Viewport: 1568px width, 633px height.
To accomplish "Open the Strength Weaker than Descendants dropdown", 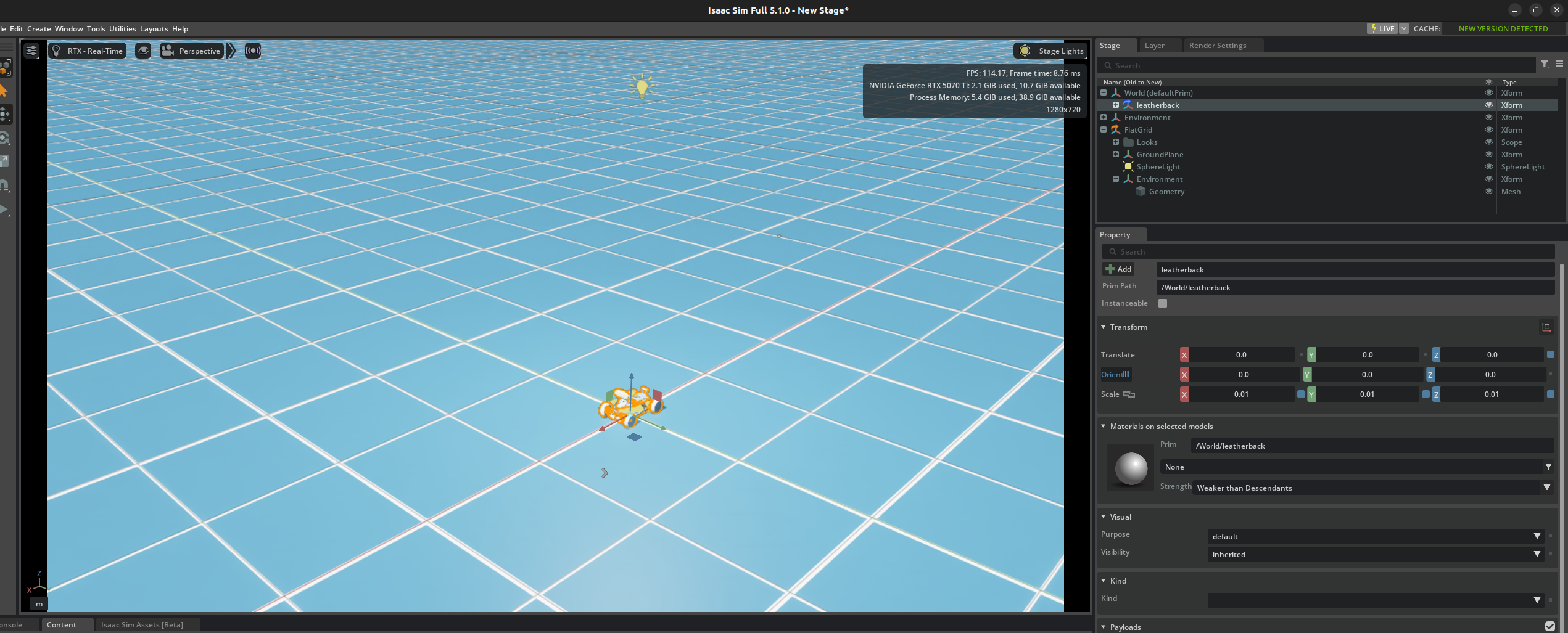I will click(x=1372, y=488).
